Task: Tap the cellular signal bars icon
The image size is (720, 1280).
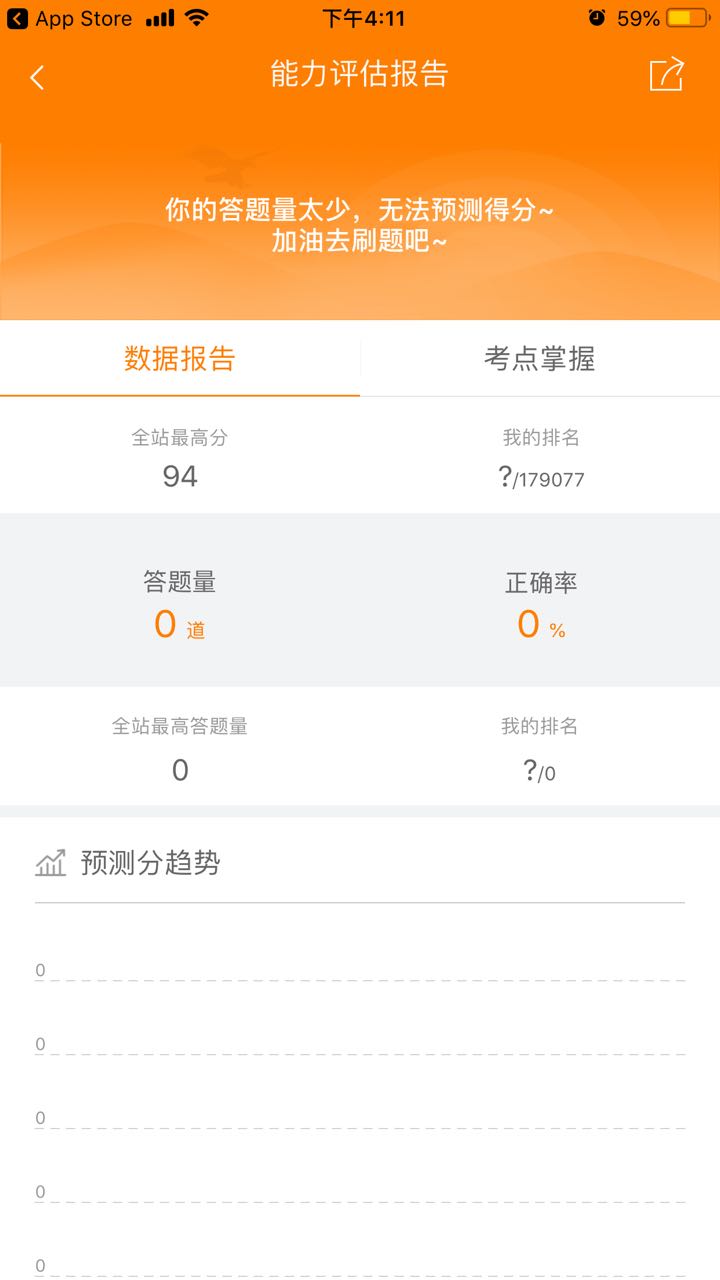Action: click(x=159, y=18)
